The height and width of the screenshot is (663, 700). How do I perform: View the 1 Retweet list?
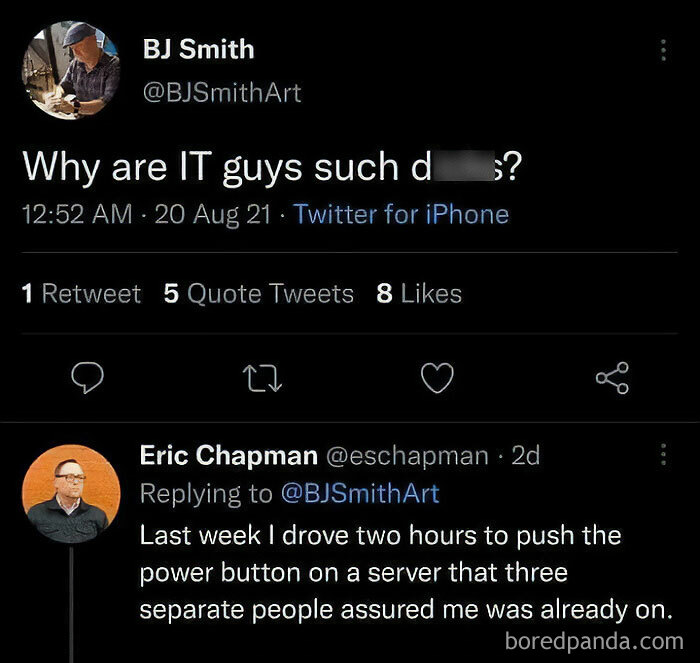pos(81,294)
